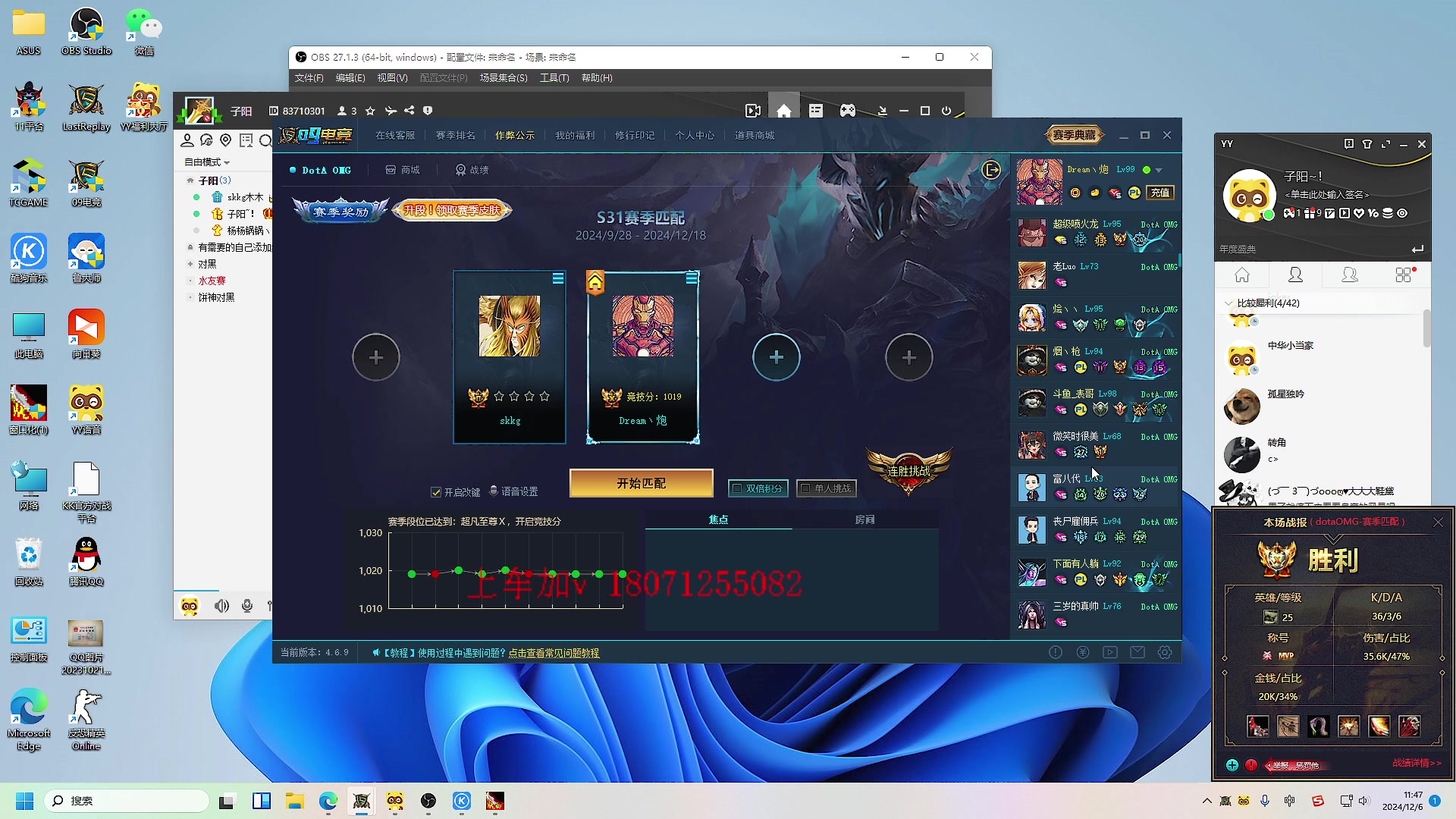Click the report shield icon in channel header
1456x819 pixels.
(x=428, y=111)
